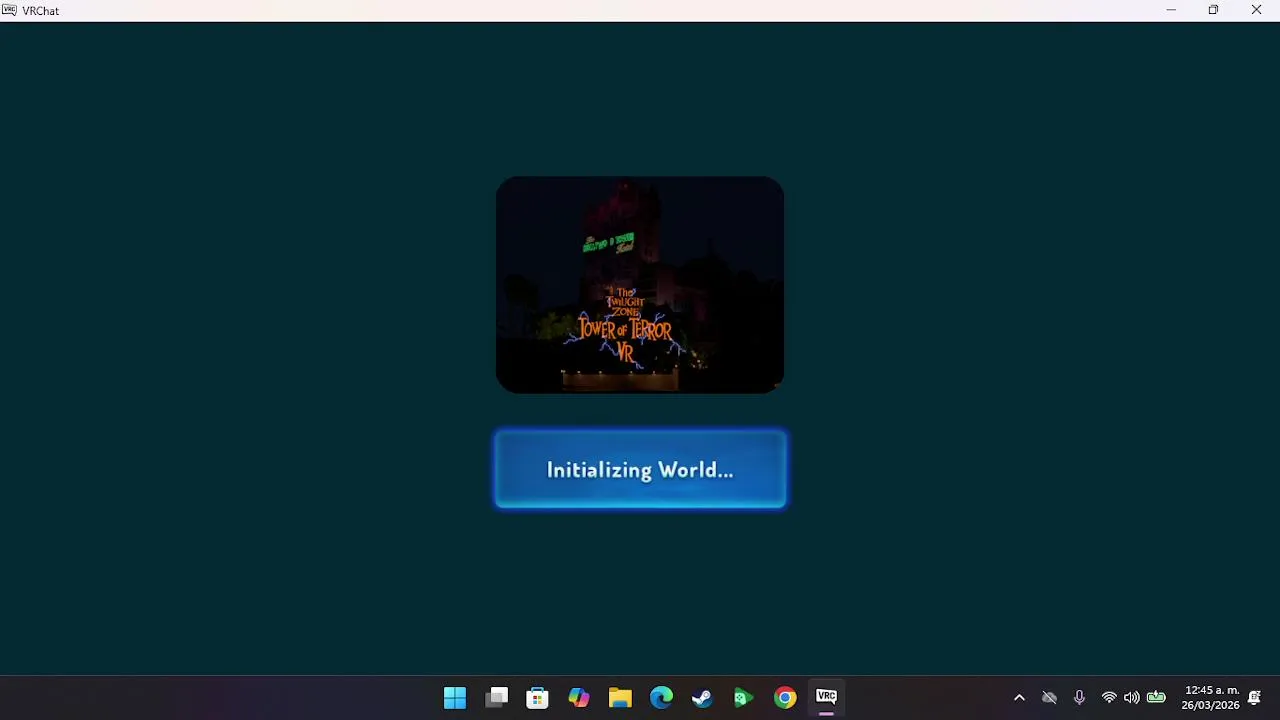Open the Windows Start menu

coord(455,698)
